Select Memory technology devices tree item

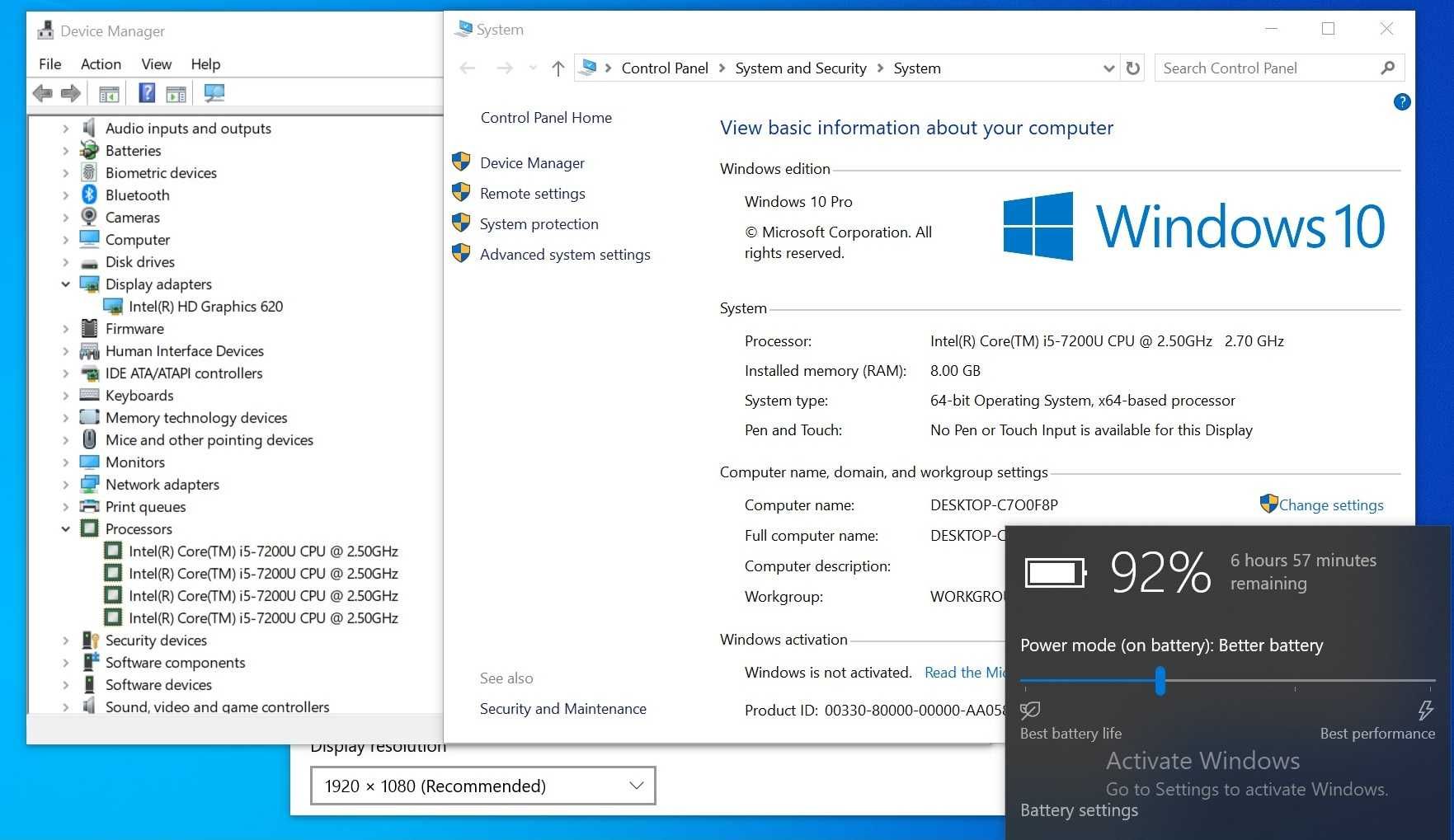click(x=196, y=417)
